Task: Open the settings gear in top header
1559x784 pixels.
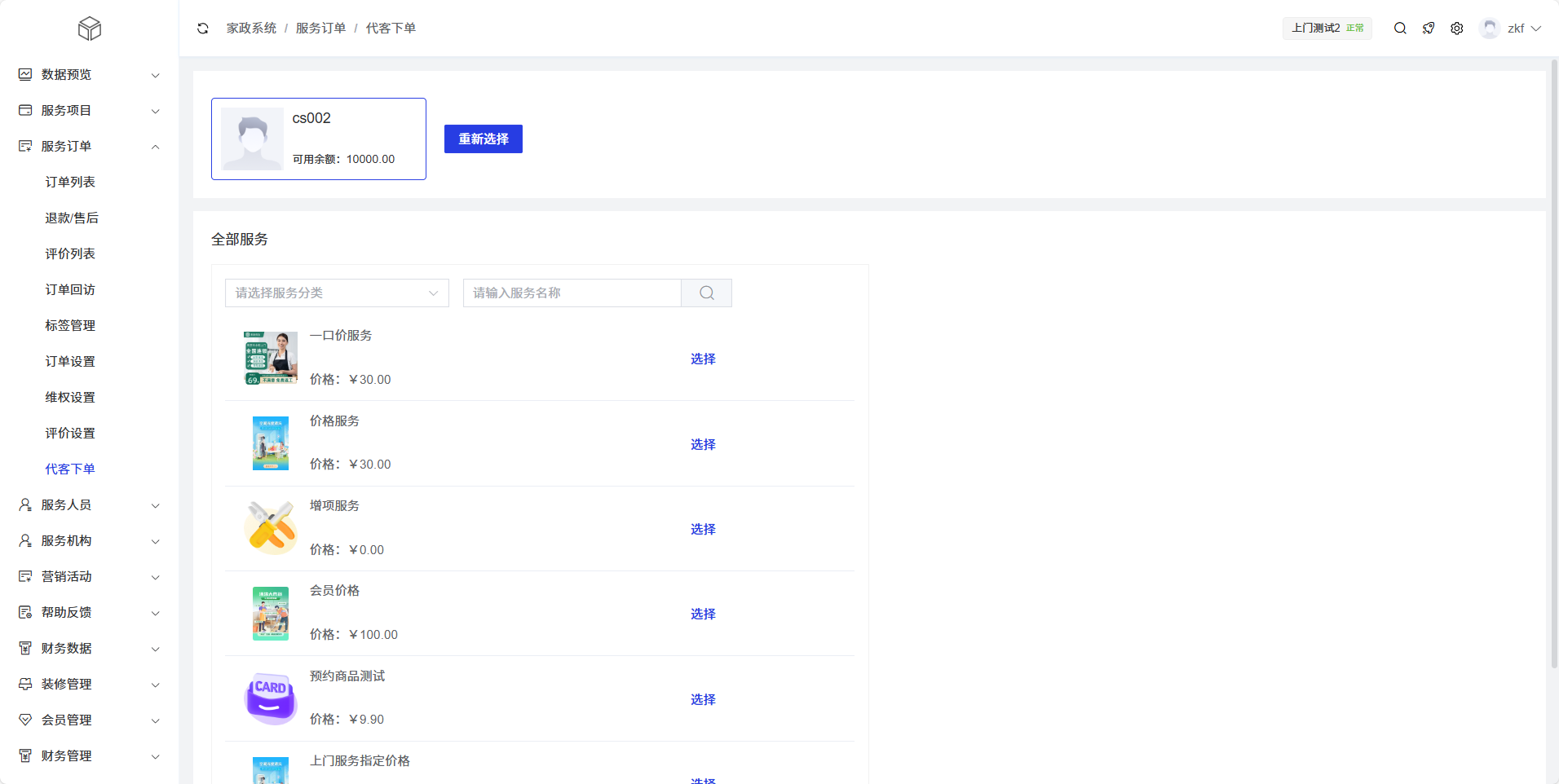Action: point(1457,29)
